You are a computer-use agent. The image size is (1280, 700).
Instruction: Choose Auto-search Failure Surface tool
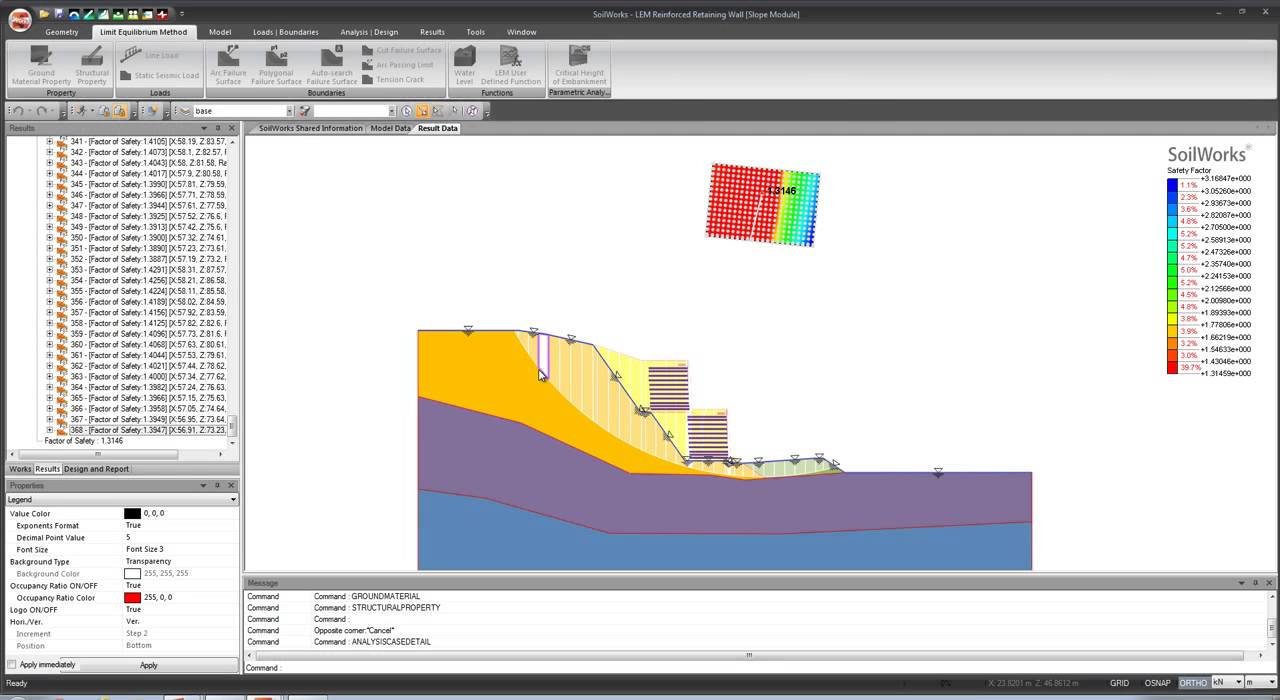click(332, 66)
